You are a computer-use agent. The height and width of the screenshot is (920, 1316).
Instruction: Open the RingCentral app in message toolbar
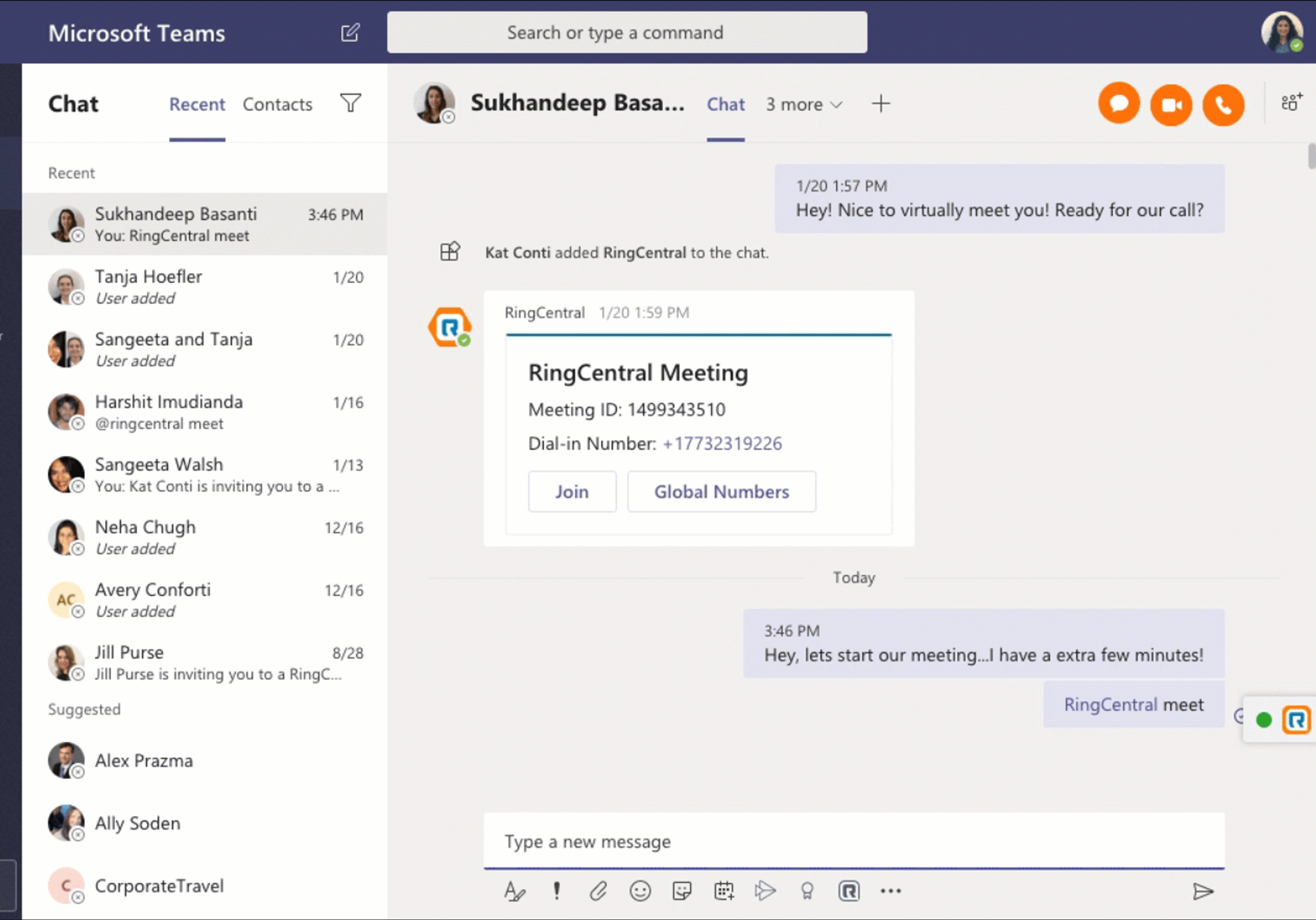pyautogui.click(x=850, y=891)
